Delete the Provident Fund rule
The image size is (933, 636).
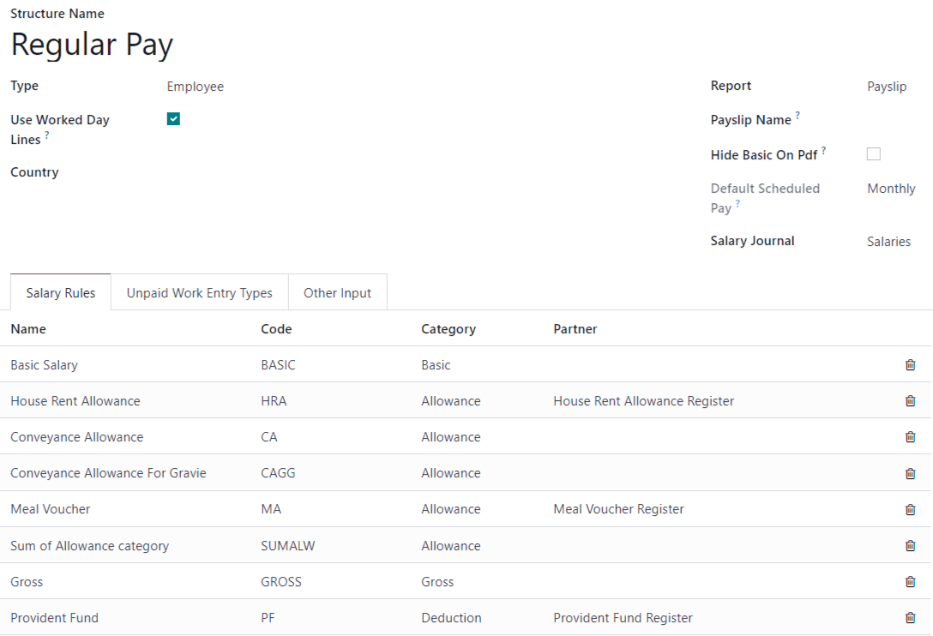909,617
